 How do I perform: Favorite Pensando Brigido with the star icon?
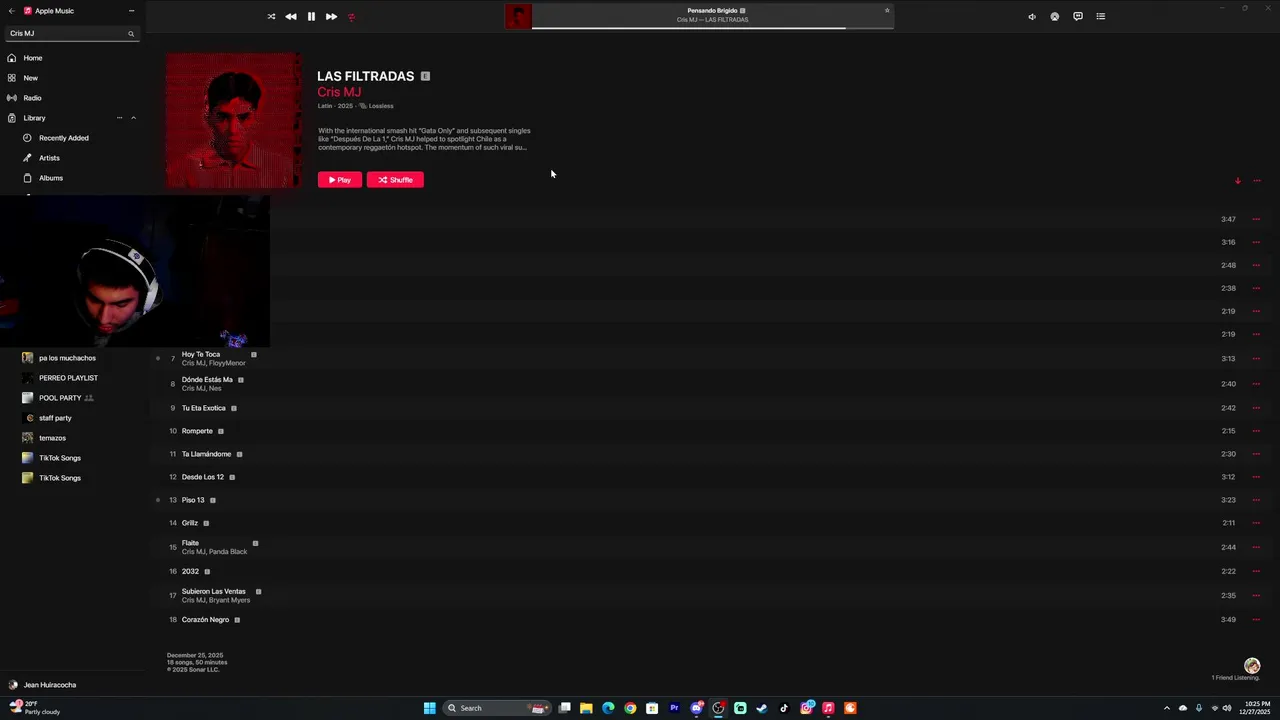point(886,10)
